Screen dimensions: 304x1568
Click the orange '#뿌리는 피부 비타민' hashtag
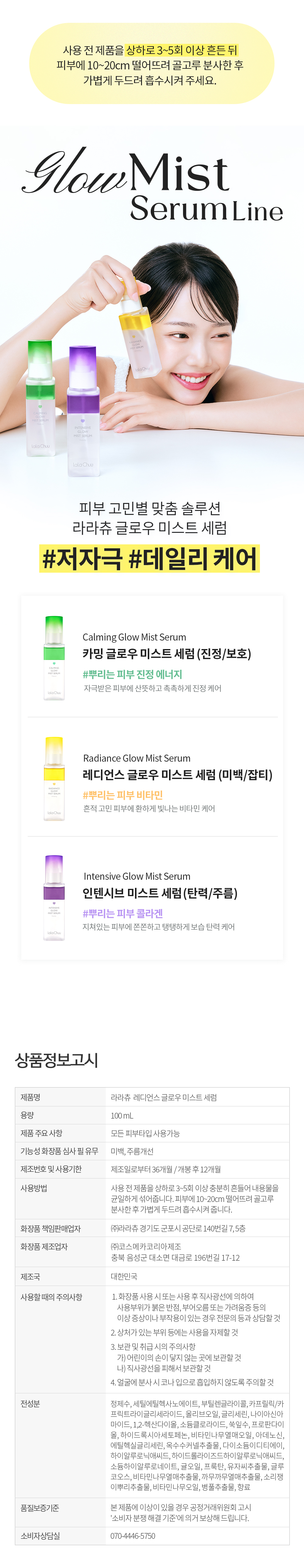tap(123, 794)
